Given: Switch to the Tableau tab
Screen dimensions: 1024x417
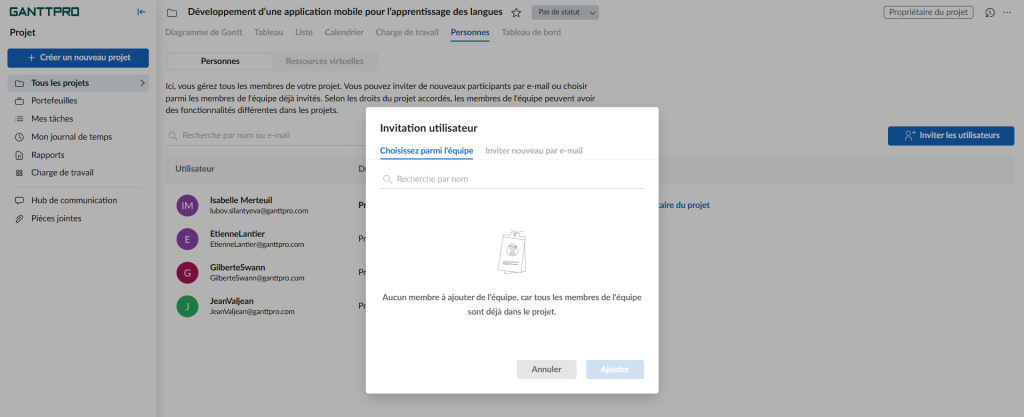Looking at the screenshot, I should tap(268, 32).
